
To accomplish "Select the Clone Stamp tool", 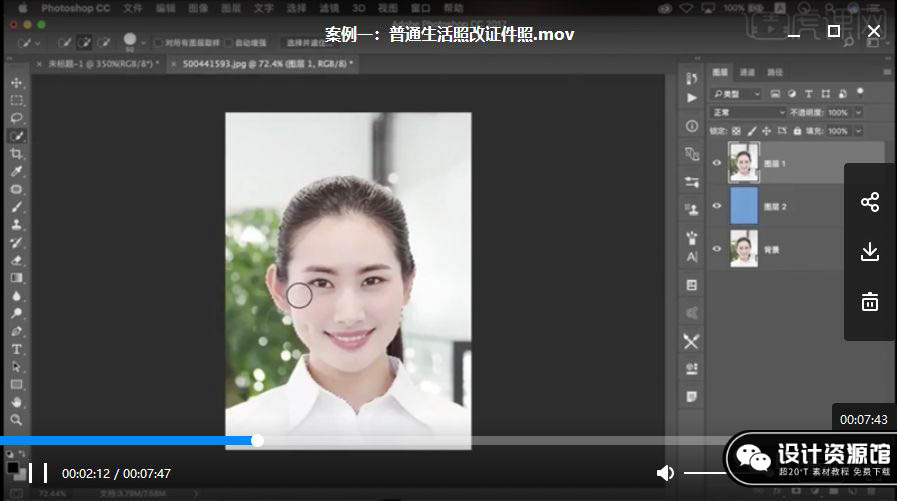I will 16,225.
